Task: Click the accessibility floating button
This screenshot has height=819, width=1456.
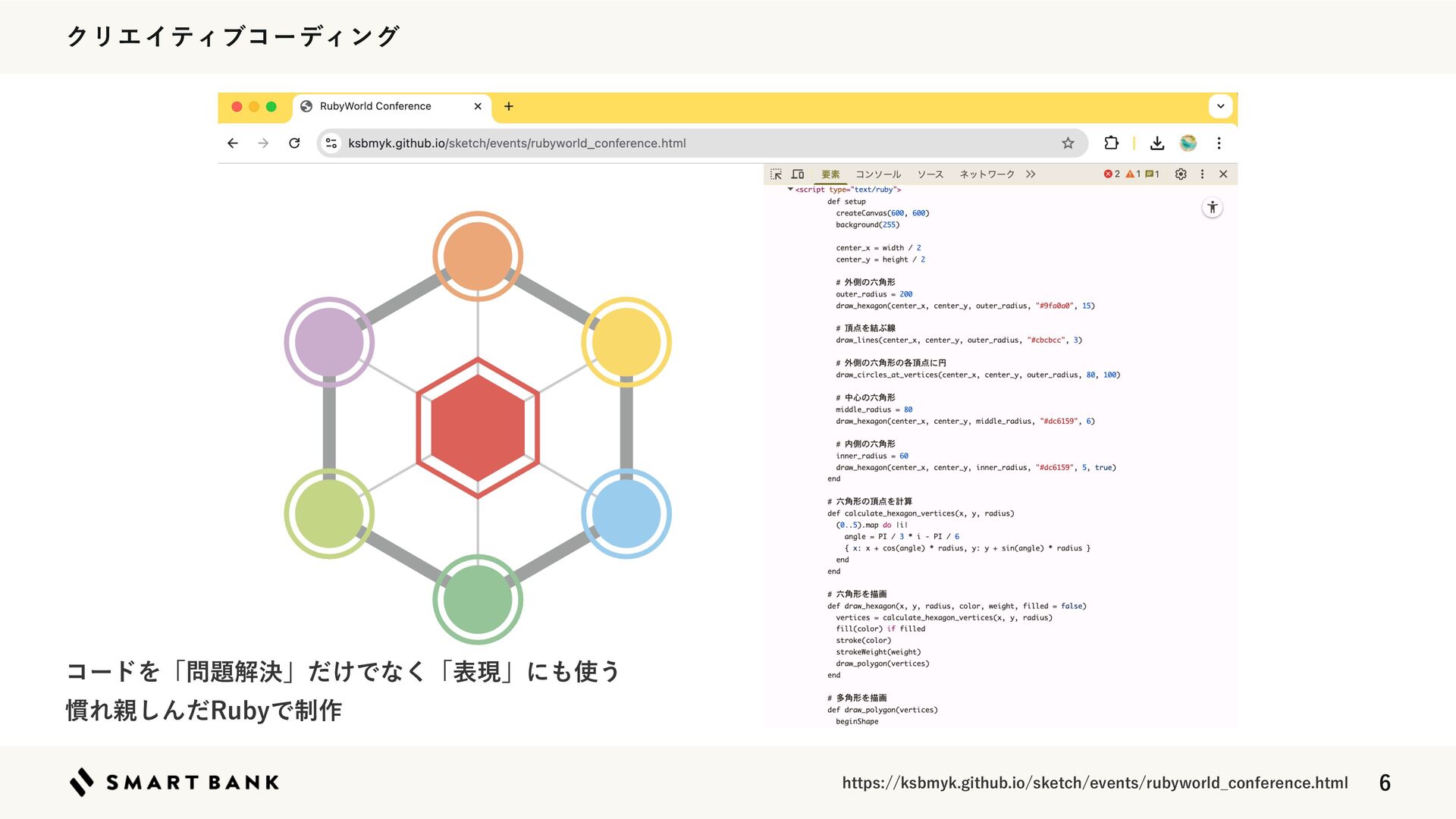Action: [1213, 208]
